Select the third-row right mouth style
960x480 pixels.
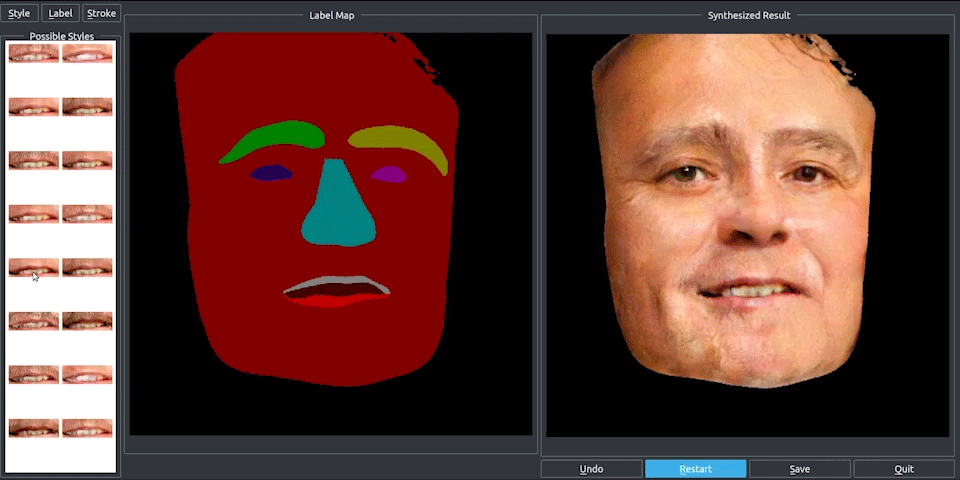point(87,160)
